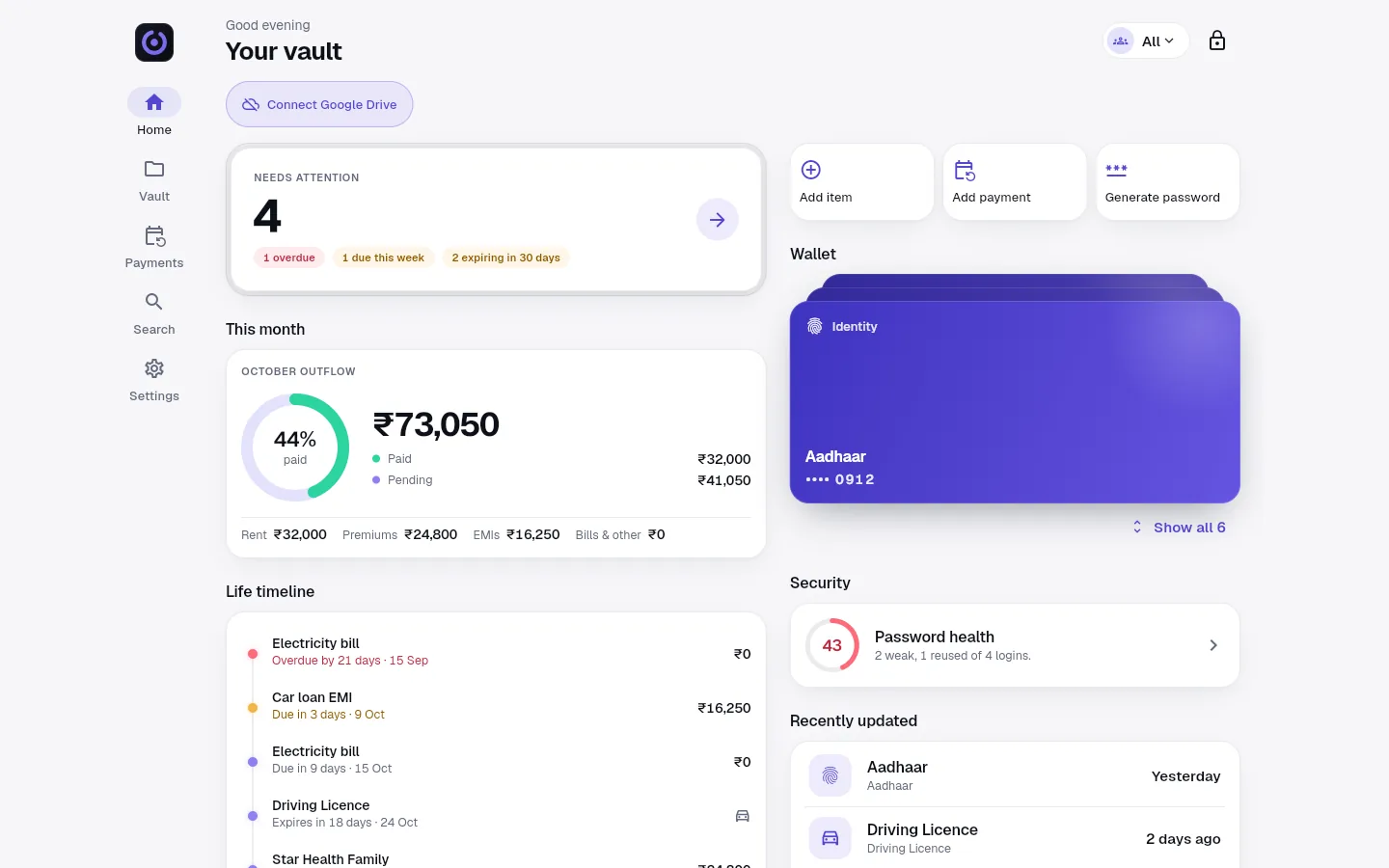Open the Electricity bill due 15 Oct entry

pos(496,761)
